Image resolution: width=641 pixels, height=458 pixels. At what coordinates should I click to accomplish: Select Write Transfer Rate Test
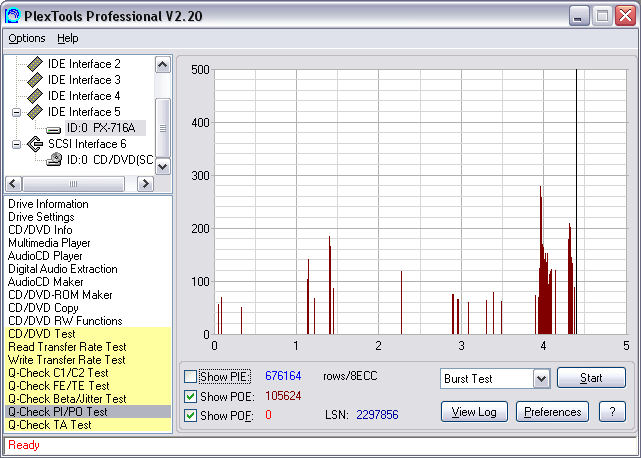(x=88, y=360)
